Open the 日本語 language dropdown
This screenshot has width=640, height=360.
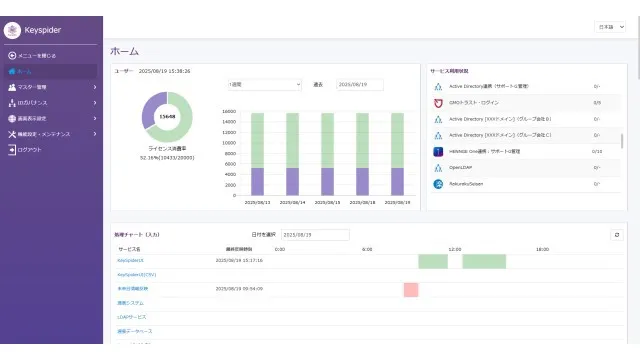[x=610, y=27]
